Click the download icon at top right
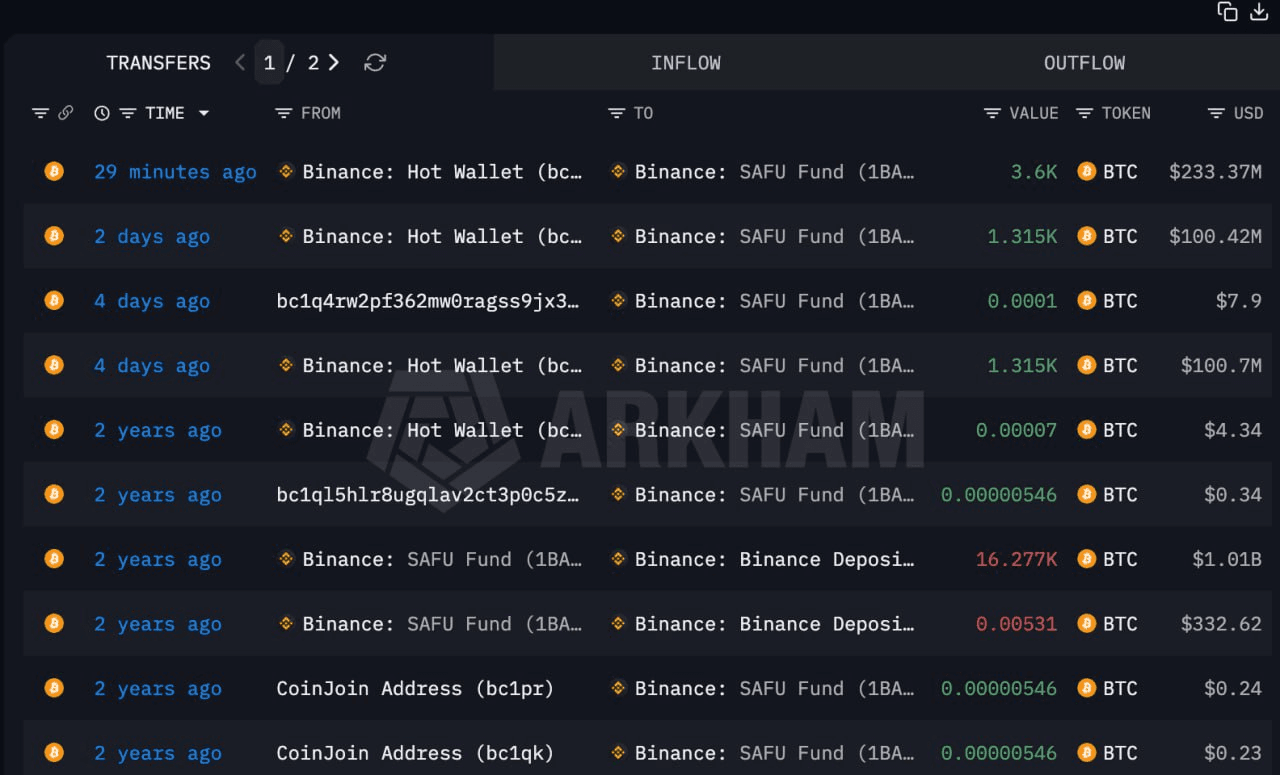1280x775 pixels. click(1259, 12)
